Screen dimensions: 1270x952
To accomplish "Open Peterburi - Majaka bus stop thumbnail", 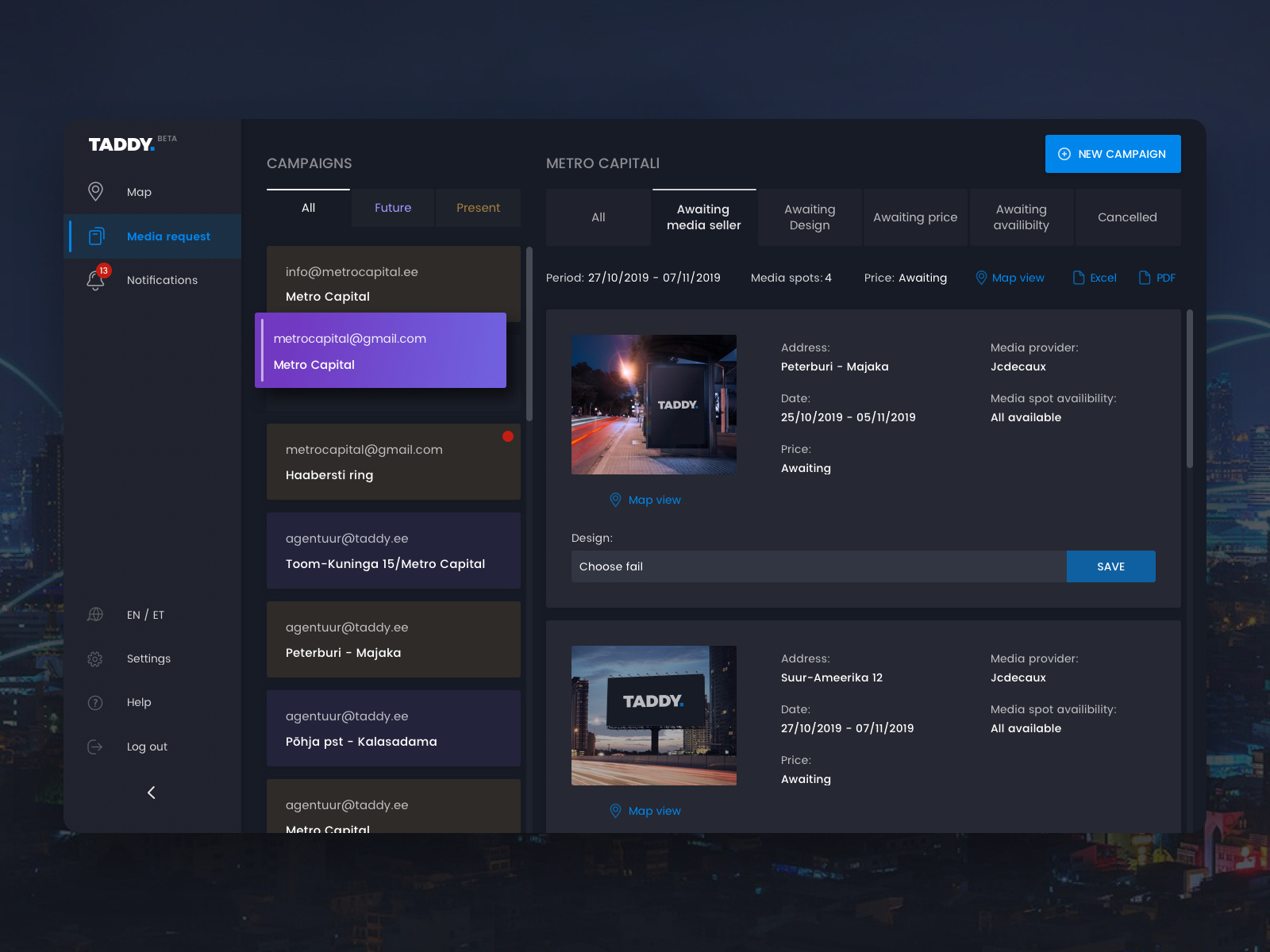I will click(654, 405).
